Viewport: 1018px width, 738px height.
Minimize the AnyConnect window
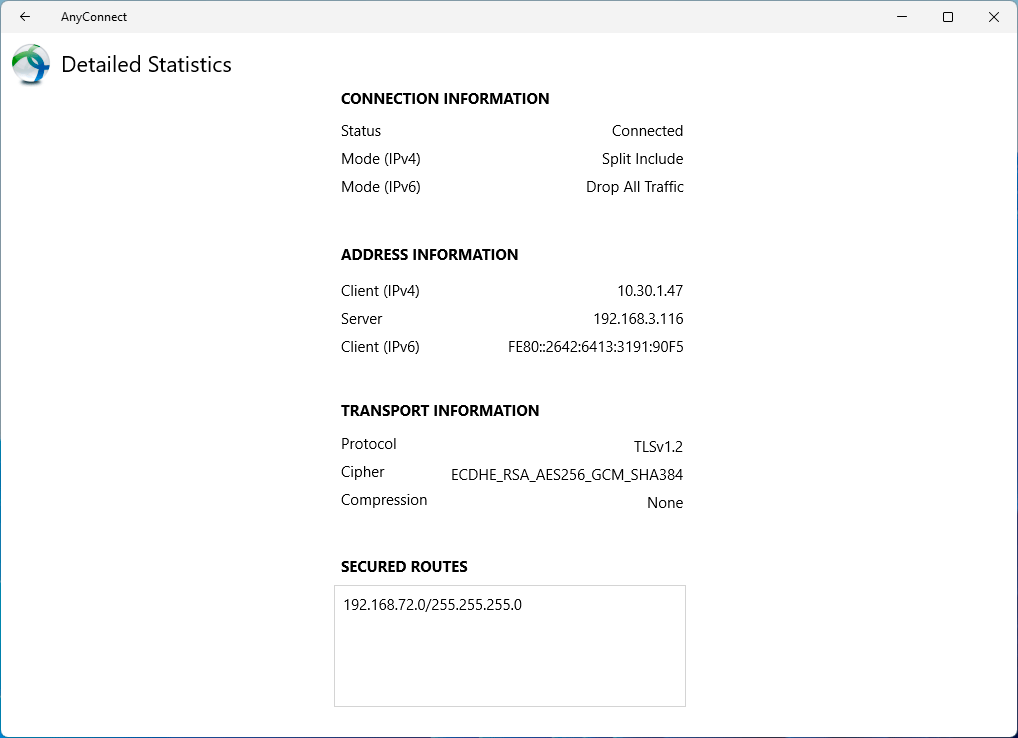pyautogui.click(x=901, y=17)
